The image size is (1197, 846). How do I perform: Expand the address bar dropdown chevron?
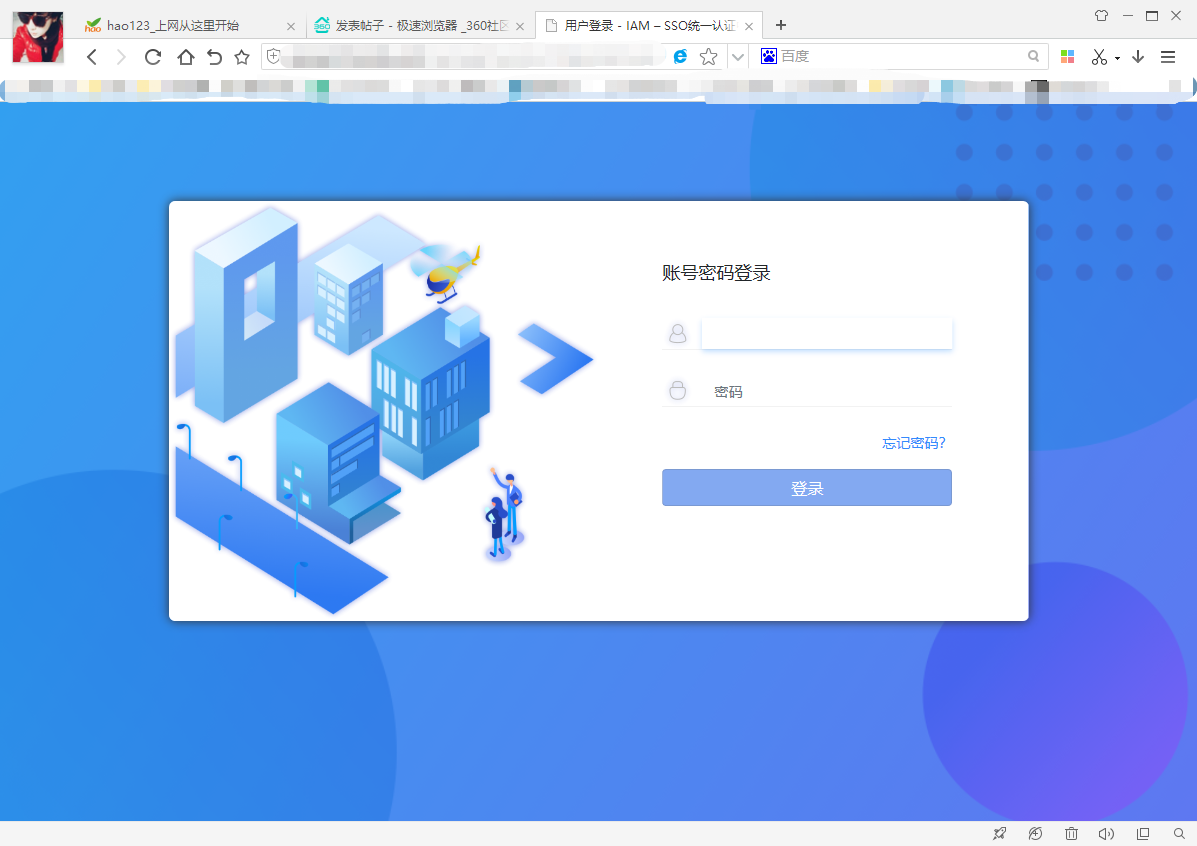tap(737, 57)
